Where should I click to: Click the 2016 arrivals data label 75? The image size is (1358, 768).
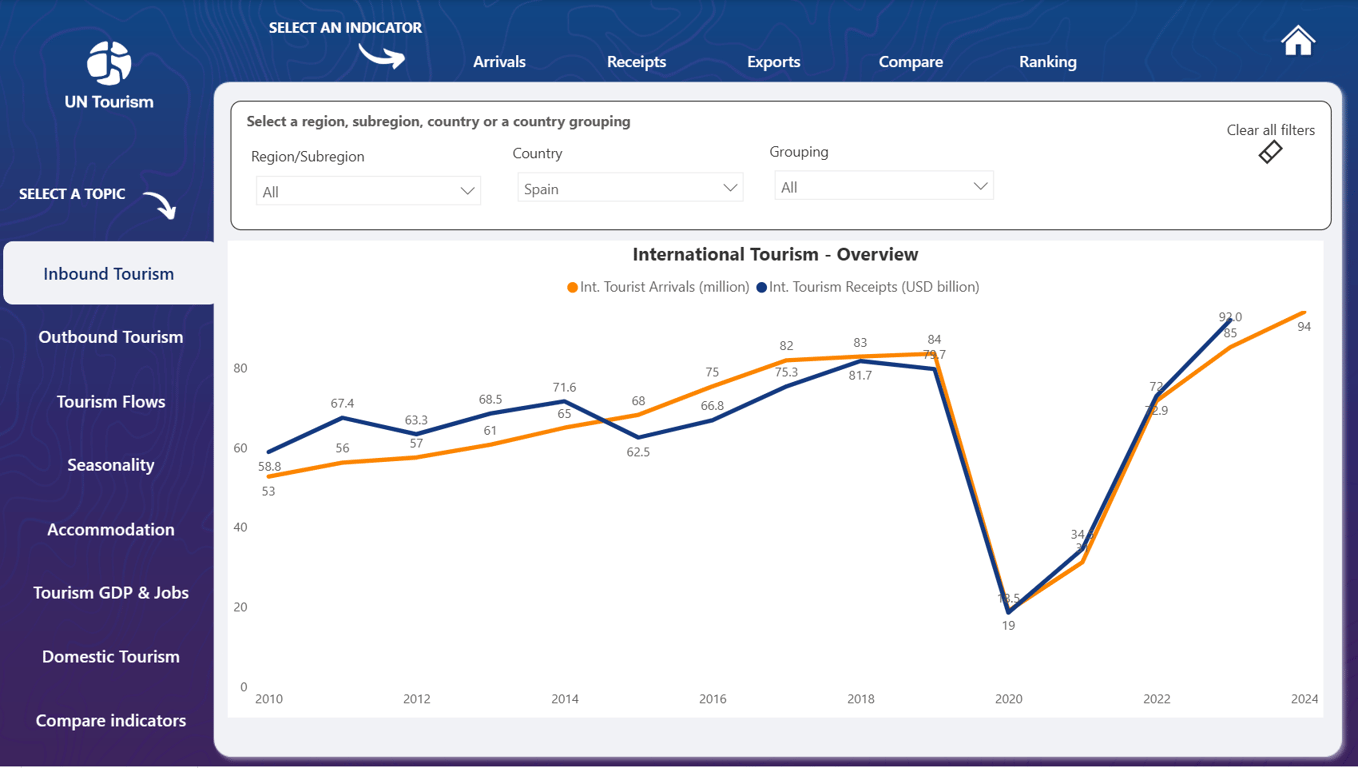(712, 372)
